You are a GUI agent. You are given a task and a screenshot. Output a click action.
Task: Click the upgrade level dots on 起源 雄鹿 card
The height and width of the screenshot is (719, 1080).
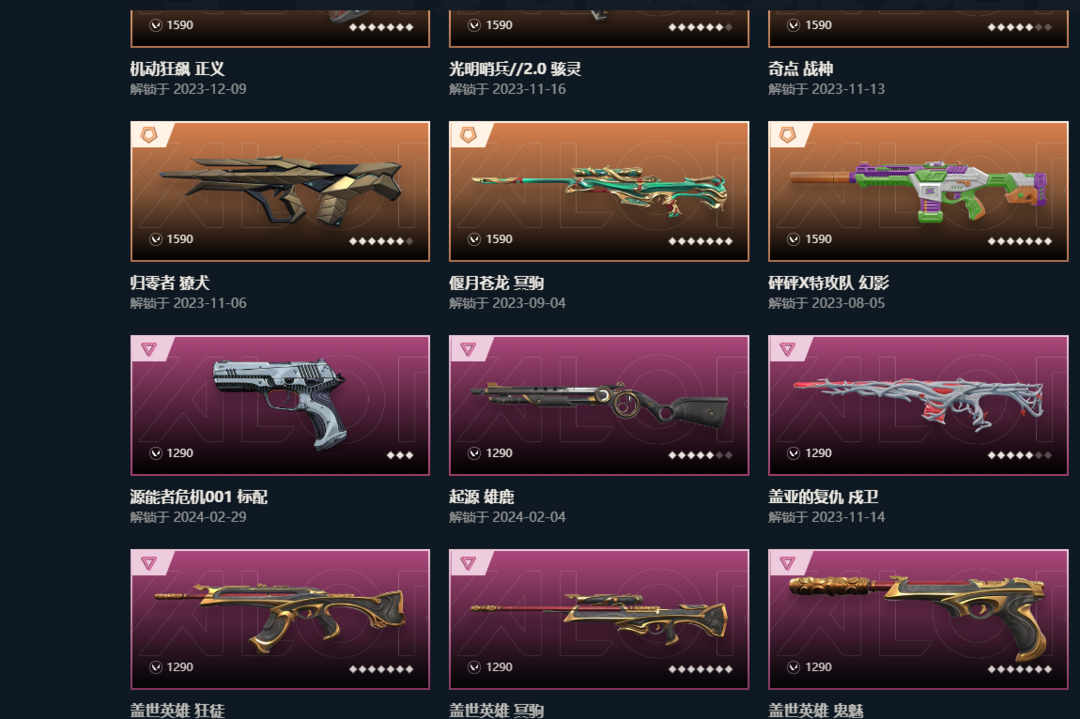tap(700, 455)
